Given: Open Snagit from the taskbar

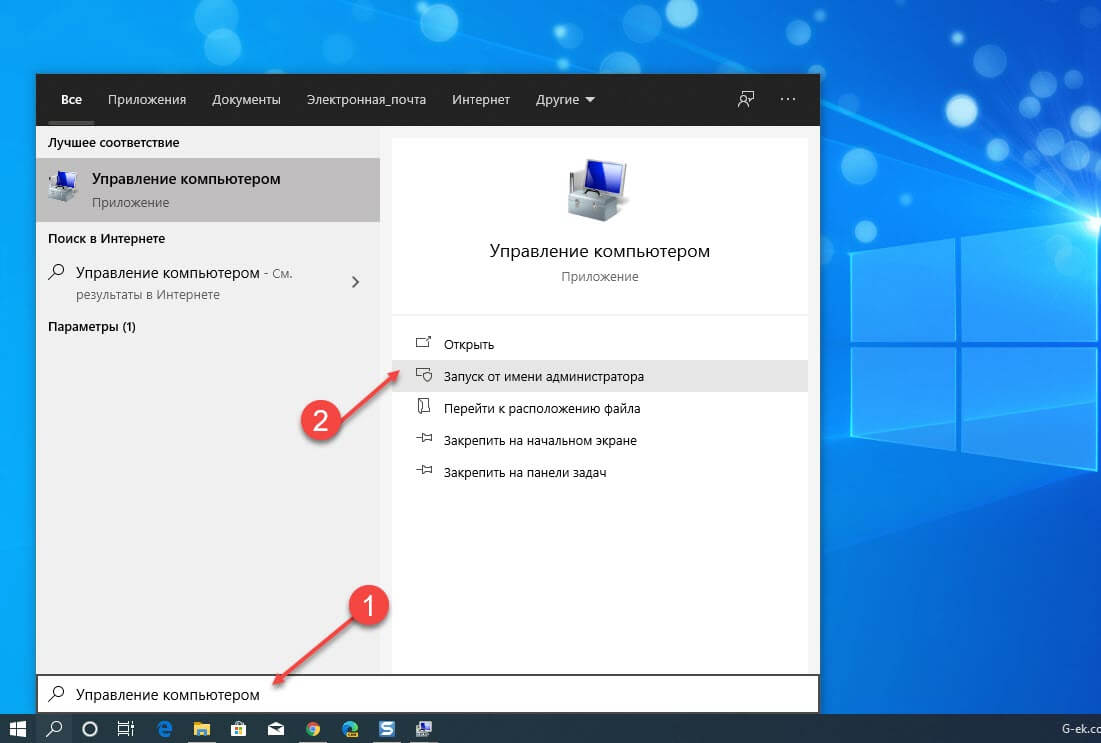Looking at the screenshot, I should click(x=387, y=729).
